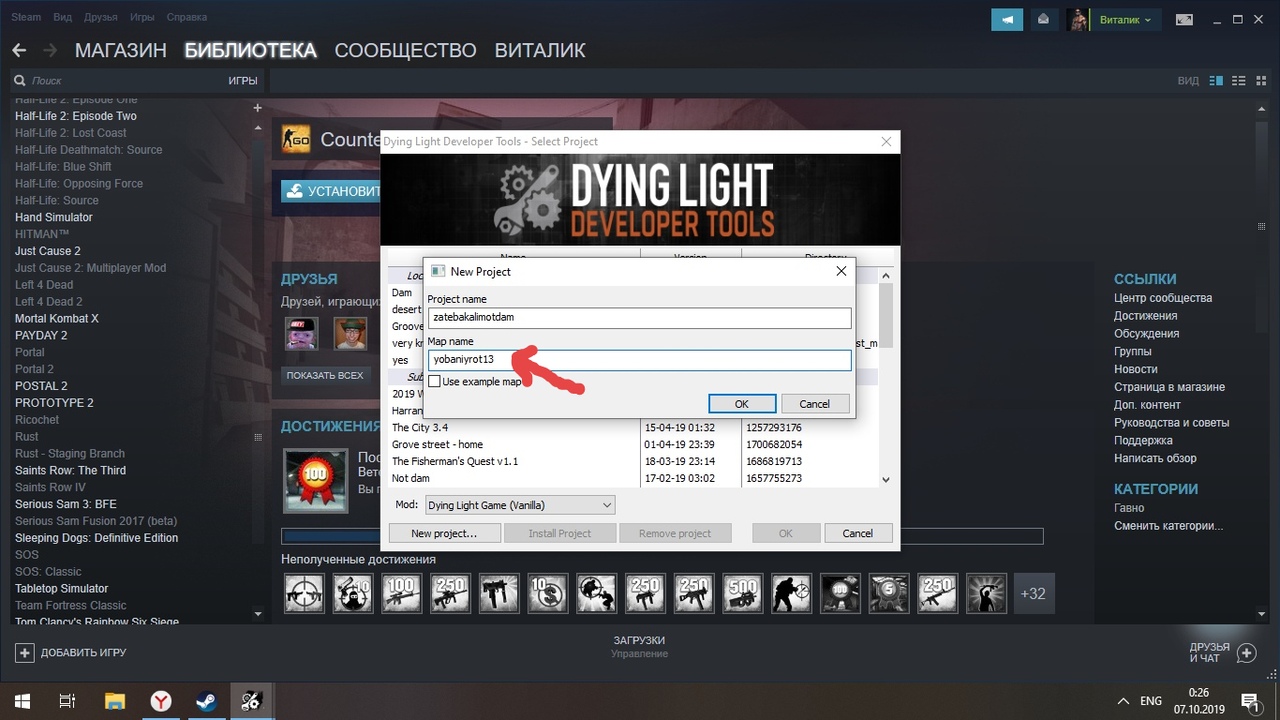Click the Map name input field
This screenshot has height=720, width=1280.
click(x=639, y=360)
